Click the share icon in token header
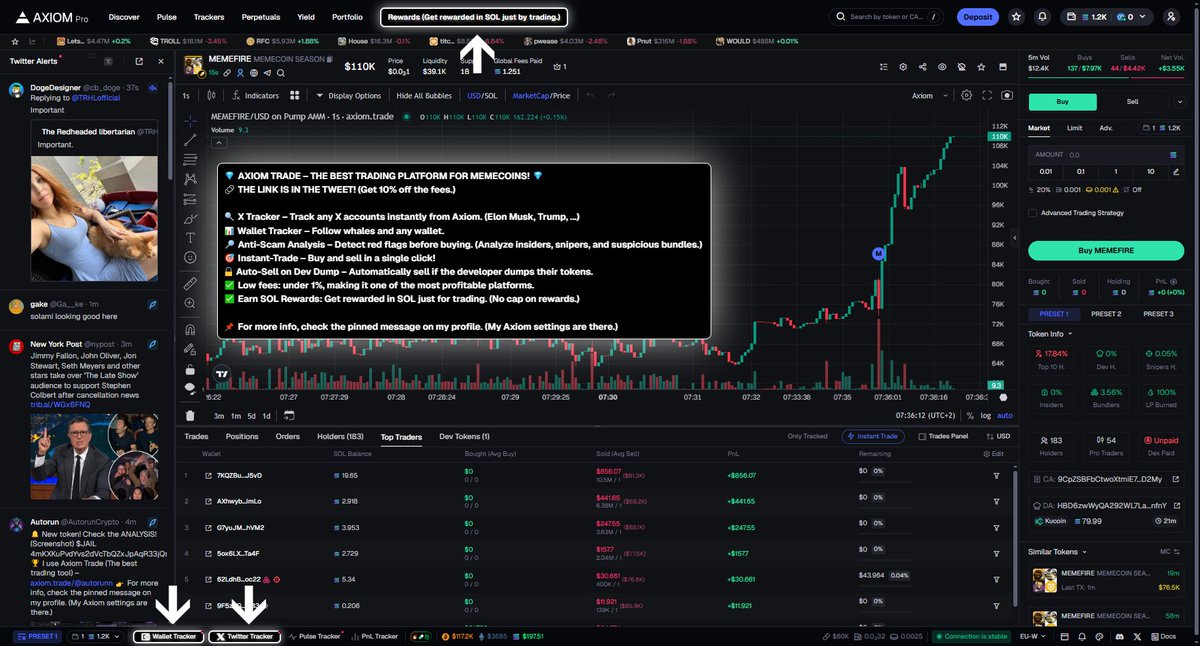The image size is (1200, 646). tap(922, 66)
